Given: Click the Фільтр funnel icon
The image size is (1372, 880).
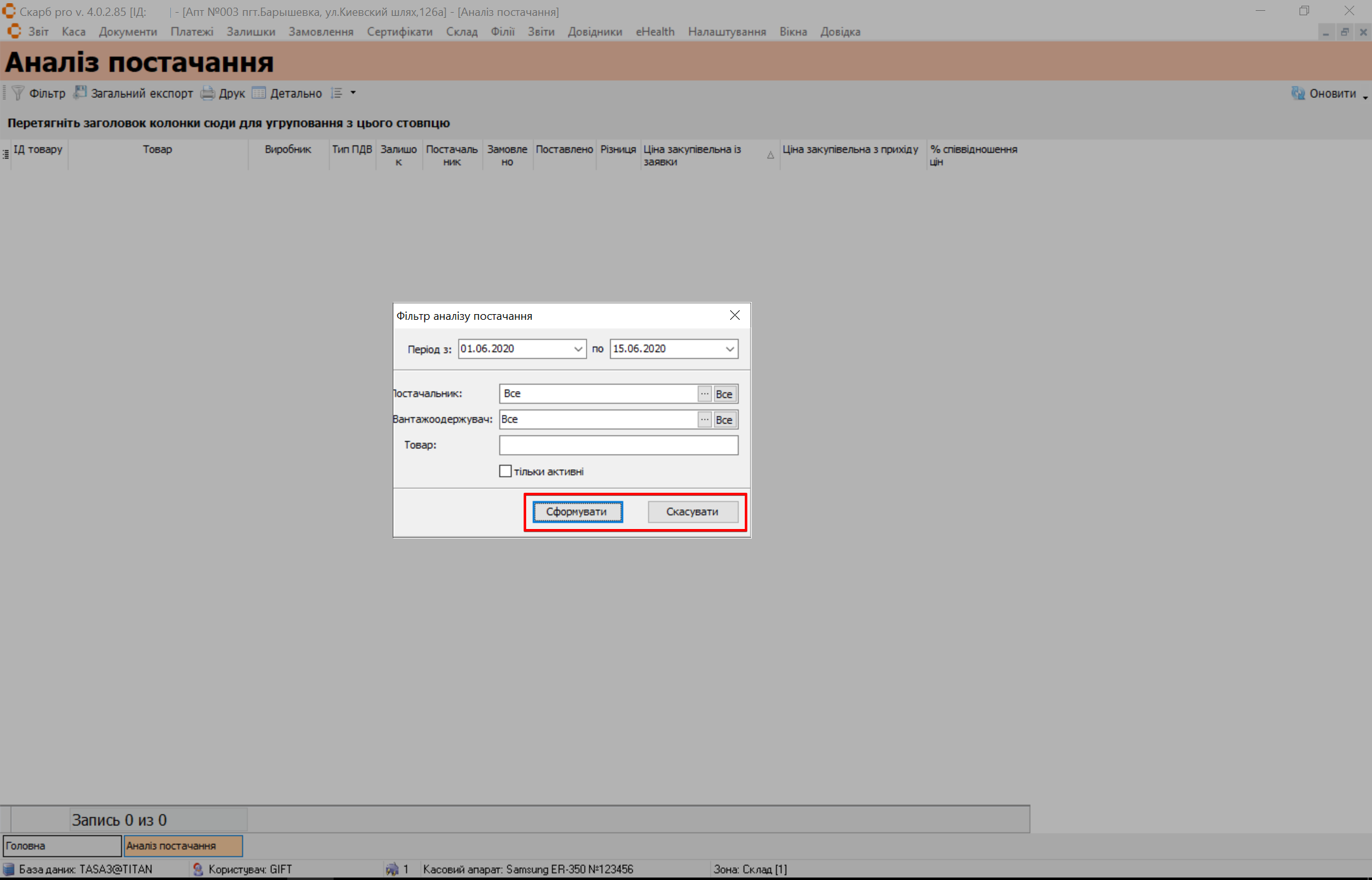Looking at the screenshot, I should pos(18,93).
